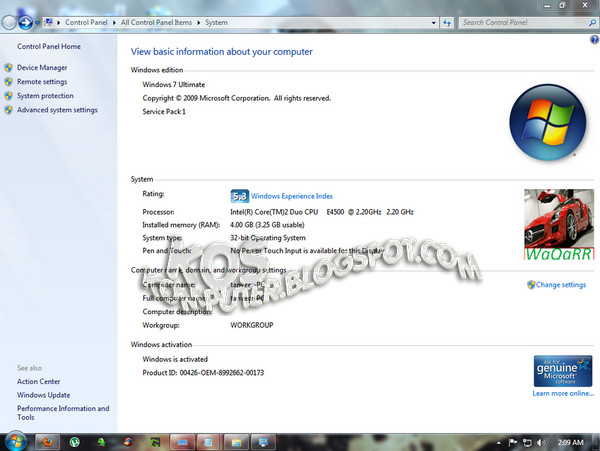The width and height of the screenshot is (600, 451).
Task: Show hidden tray icons arrow
Action: coord(499,443)
